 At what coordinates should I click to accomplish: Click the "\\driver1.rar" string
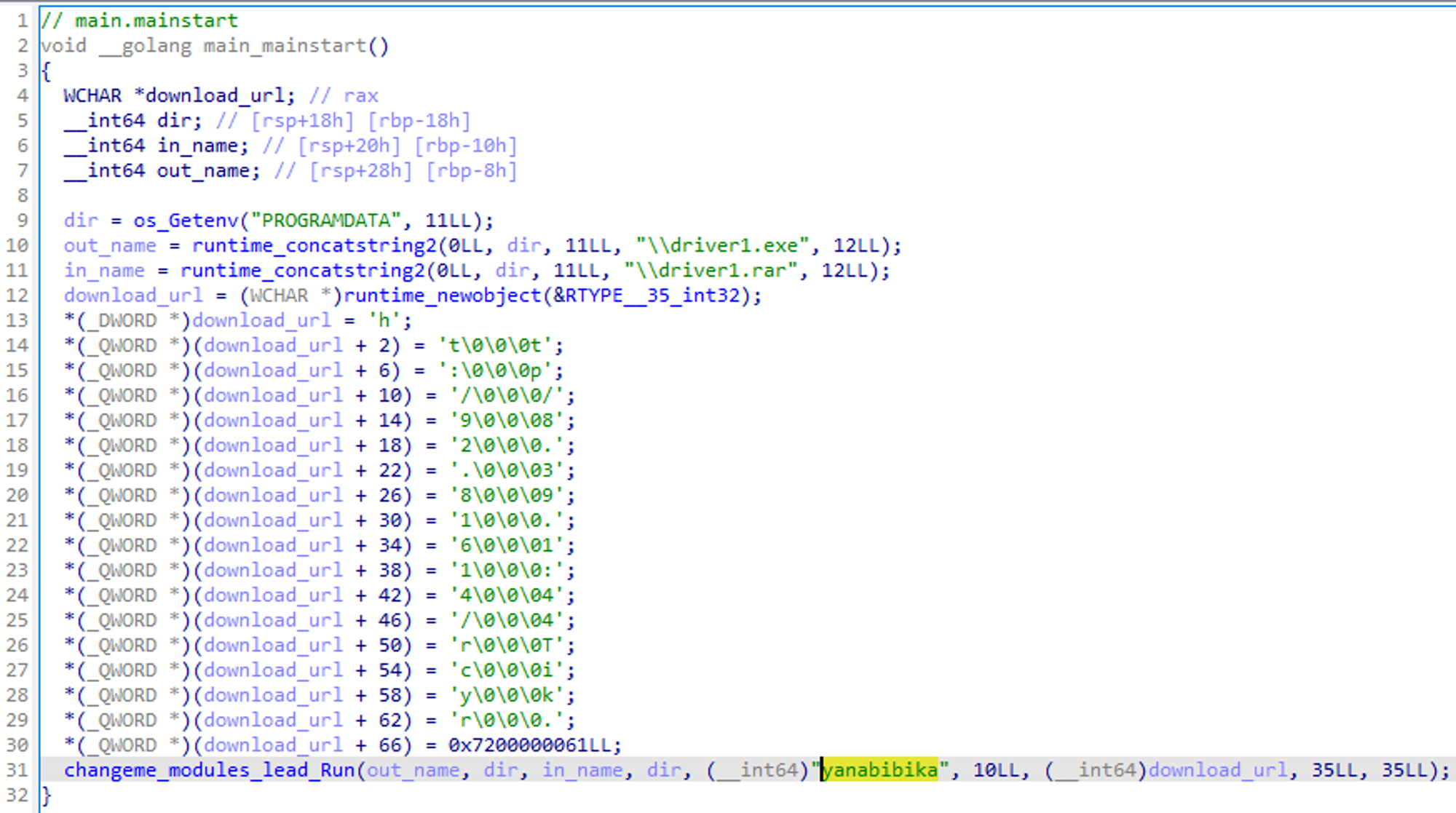click(711, 271)
